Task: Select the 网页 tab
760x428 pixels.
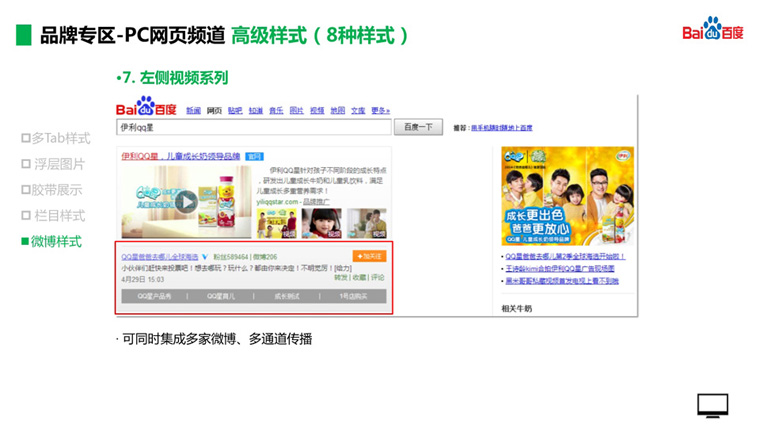Action: [x=214, y=111]
